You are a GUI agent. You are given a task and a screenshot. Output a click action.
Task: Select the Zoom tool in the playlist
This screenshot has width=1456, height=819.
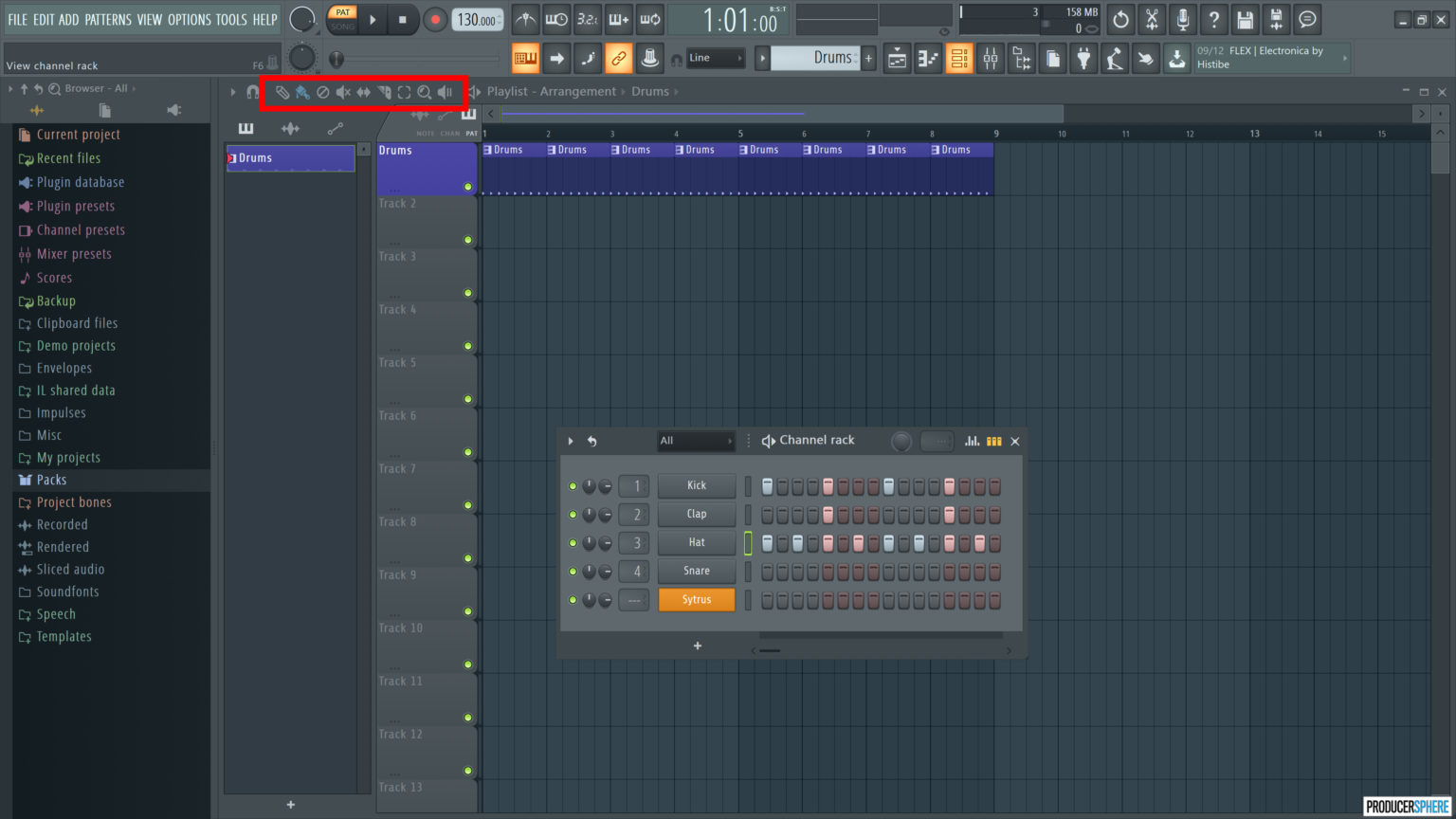pos(425,92)
